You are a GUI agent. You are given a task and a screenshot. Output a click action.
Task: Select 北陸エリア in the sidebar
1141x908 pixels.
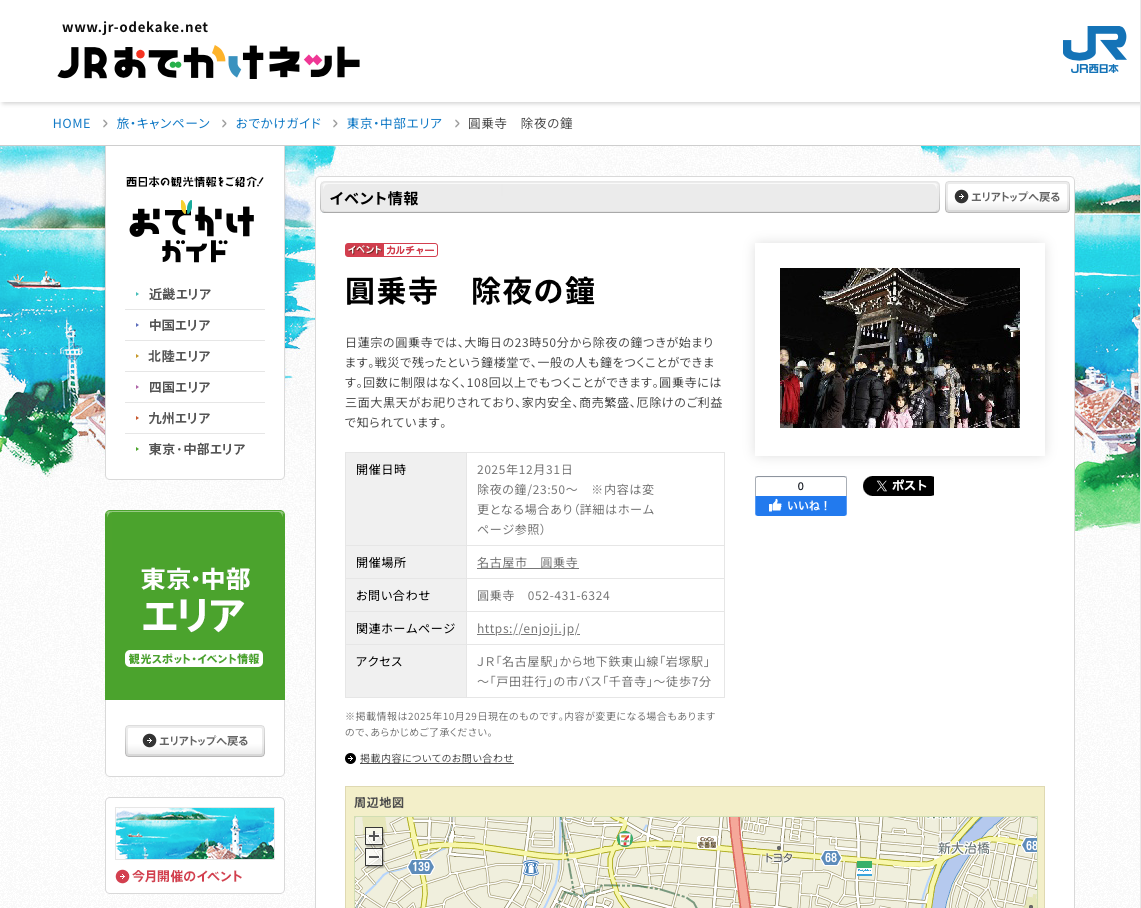pos(180,356)
